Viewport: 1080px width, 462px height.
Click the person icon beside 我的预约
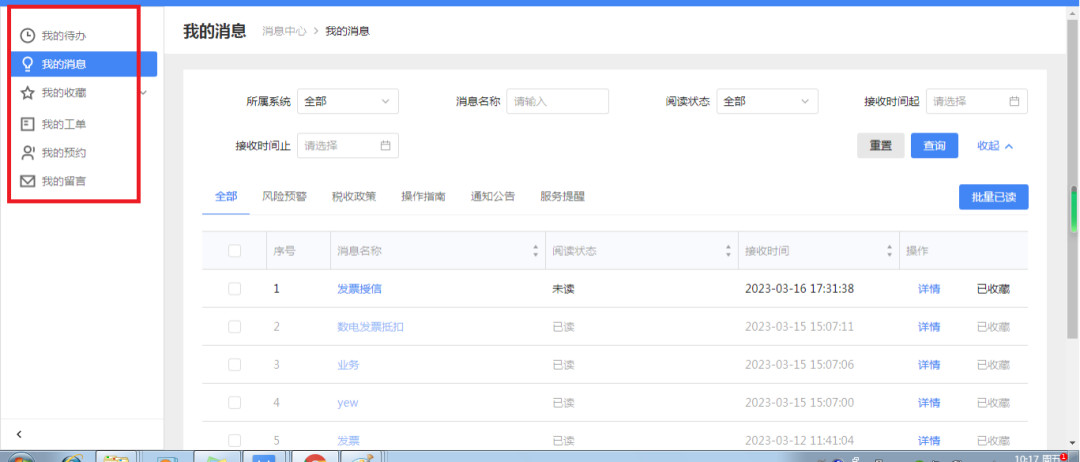click(27, 153)
